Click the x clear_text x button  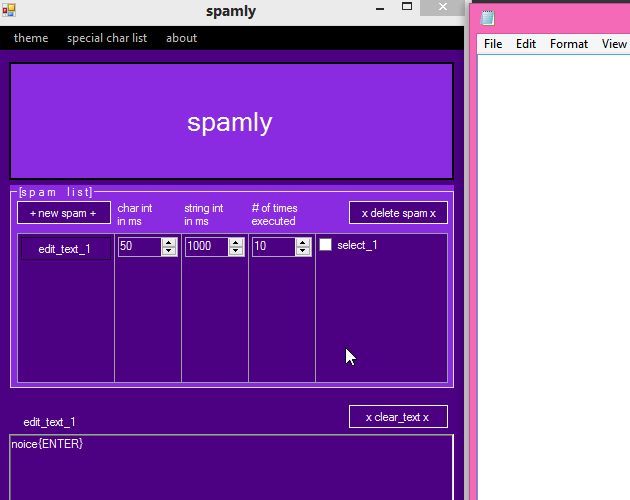click(x=398, y=417)
